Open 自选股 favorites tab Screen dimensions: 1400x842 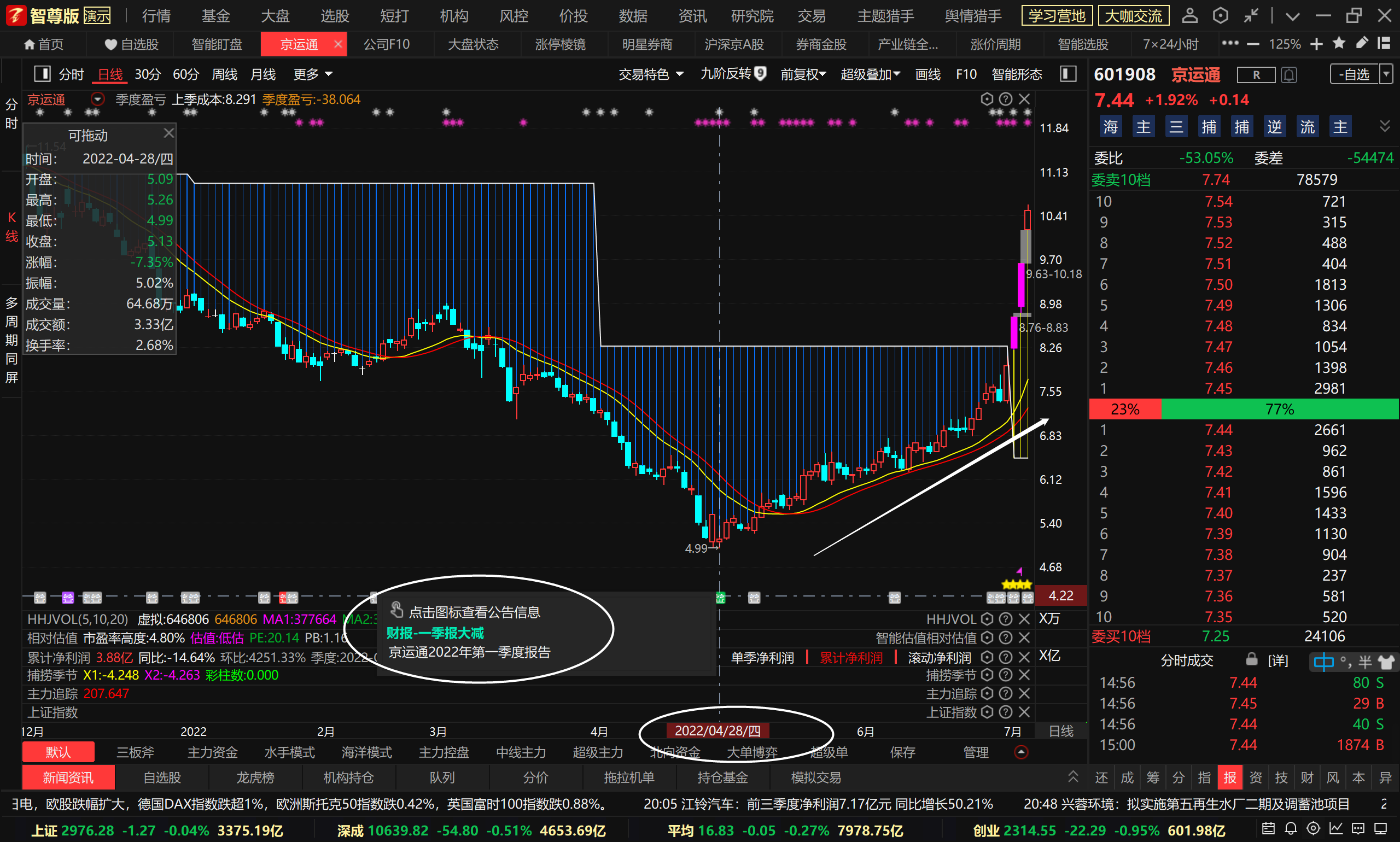click(x=132, y=44)
